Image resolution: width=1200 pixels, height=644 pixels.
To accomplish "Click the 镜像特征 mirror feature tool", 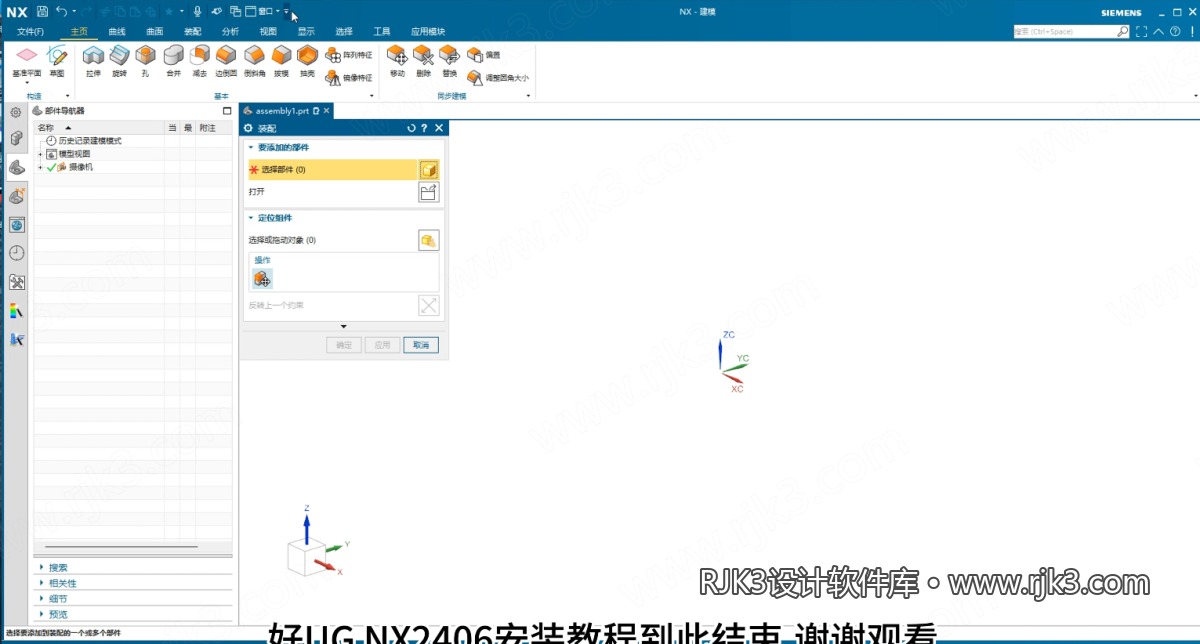I will (x=348, y=77).
